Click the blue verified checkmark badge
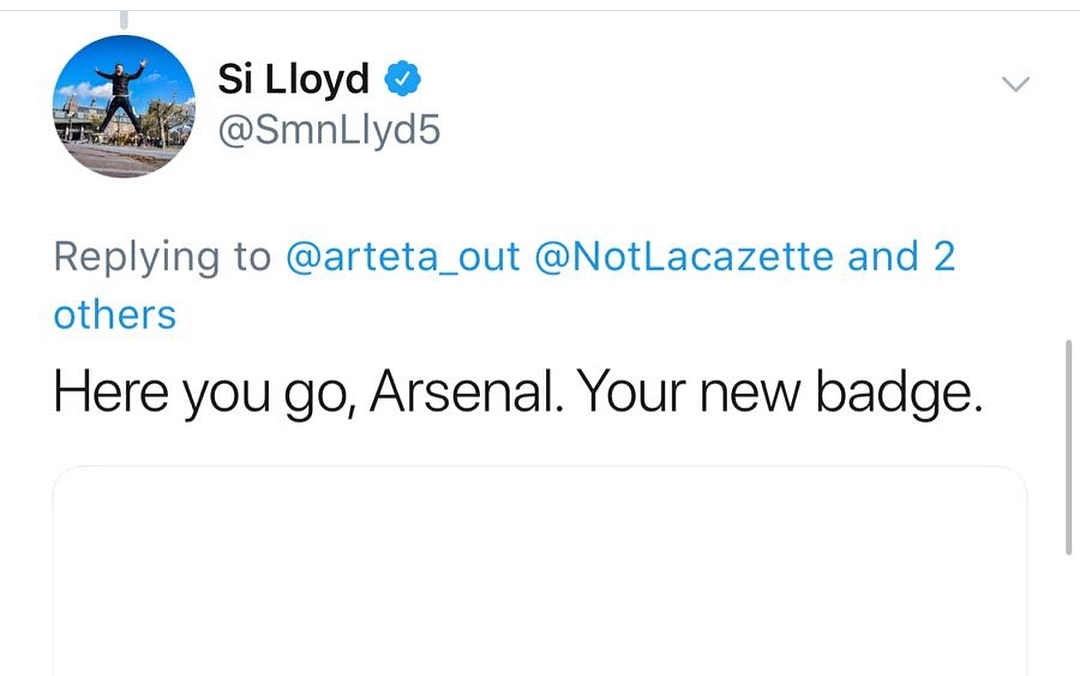 pyautogui.click(x=402, y=79)
